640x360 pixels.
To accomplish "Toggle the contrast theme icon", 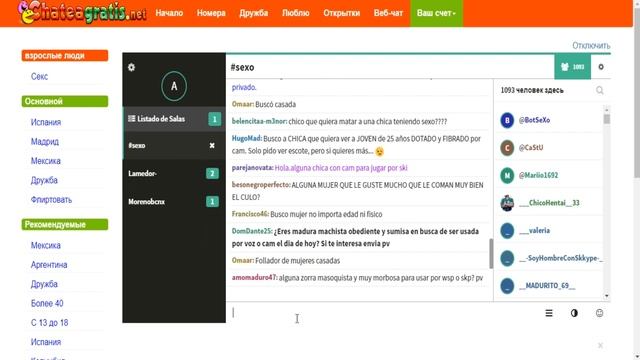I will click(x=574, y=313).
